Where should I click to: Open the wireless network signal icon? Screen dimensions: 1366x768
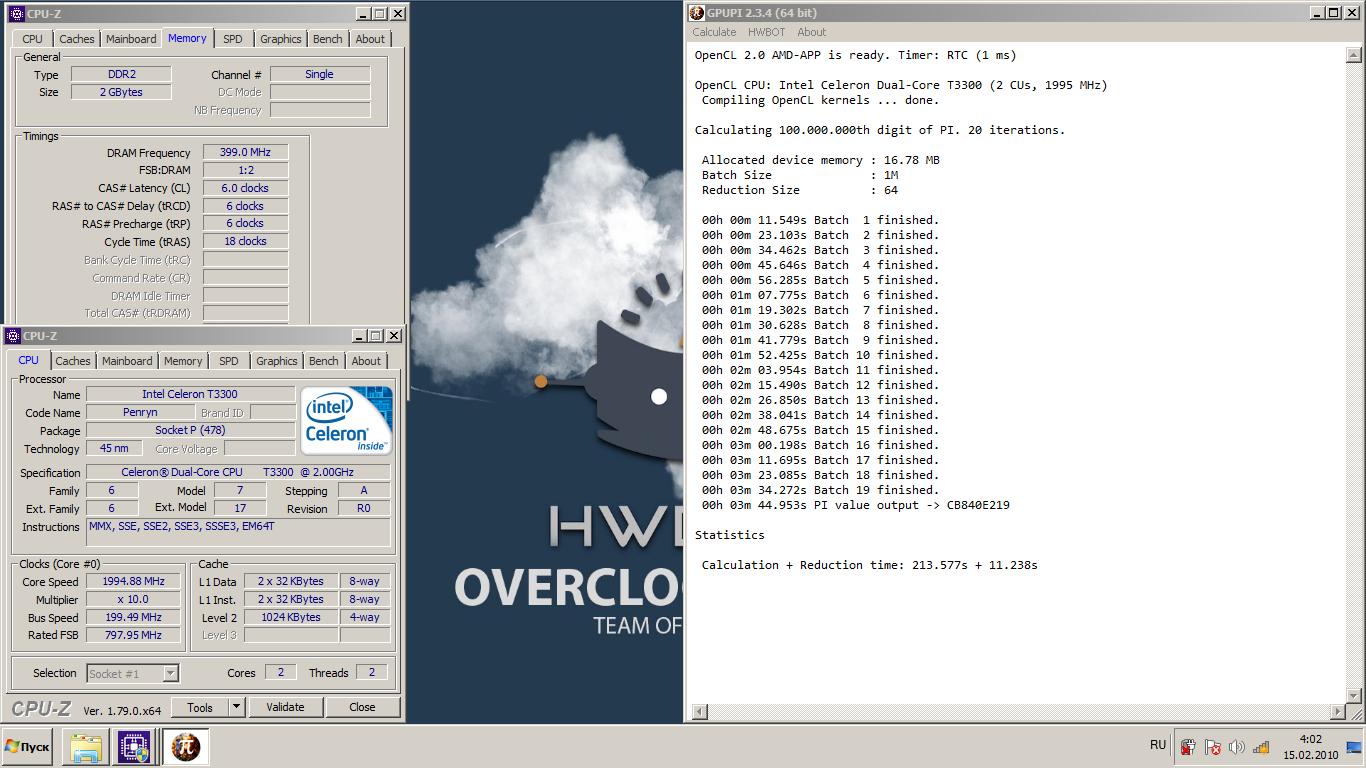pyautogui.click(x=1261, y=747)
